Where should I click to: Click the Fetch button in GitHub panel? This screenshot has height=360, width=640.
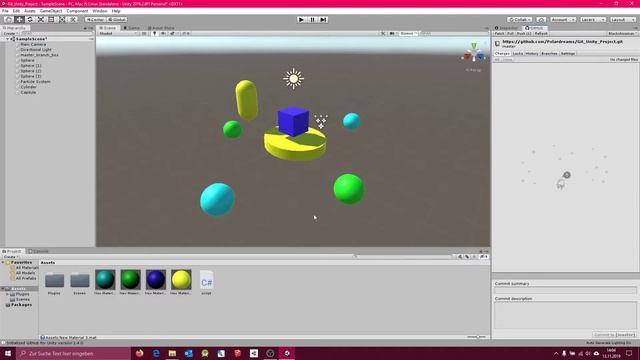(x=500, y=33)
